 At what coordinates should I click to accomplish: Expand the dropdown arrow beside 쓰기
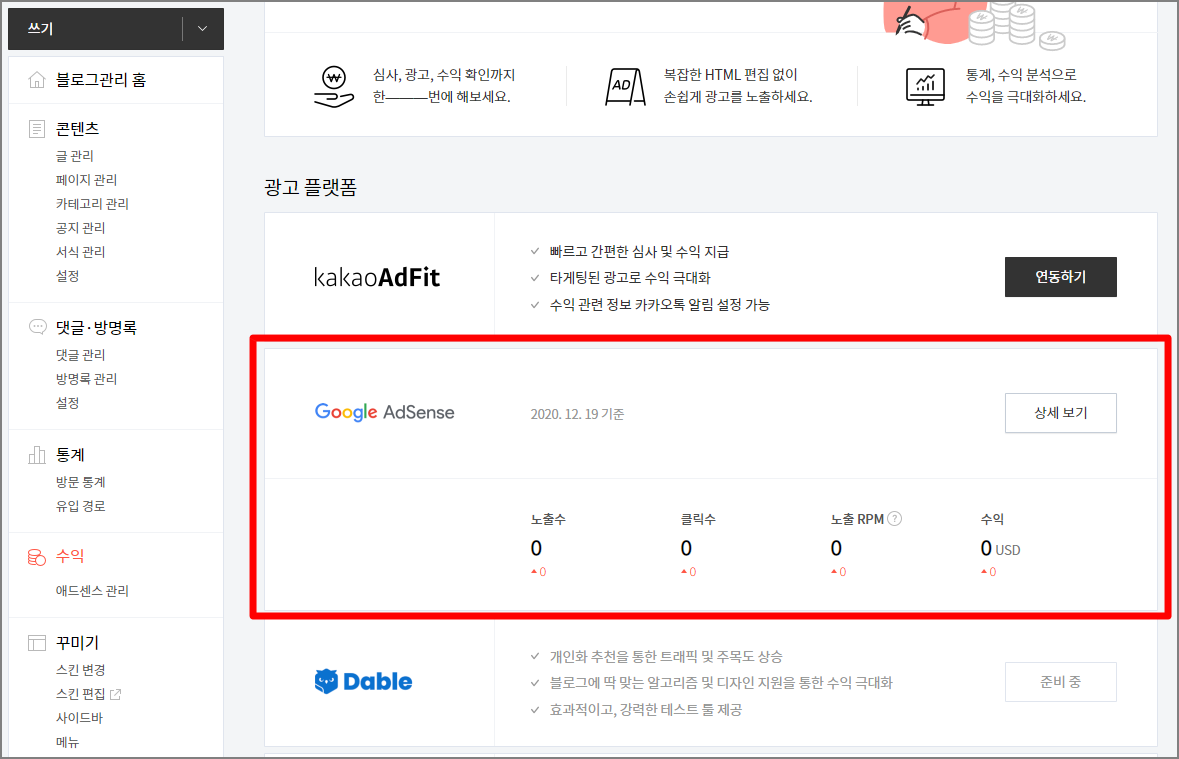202,29
